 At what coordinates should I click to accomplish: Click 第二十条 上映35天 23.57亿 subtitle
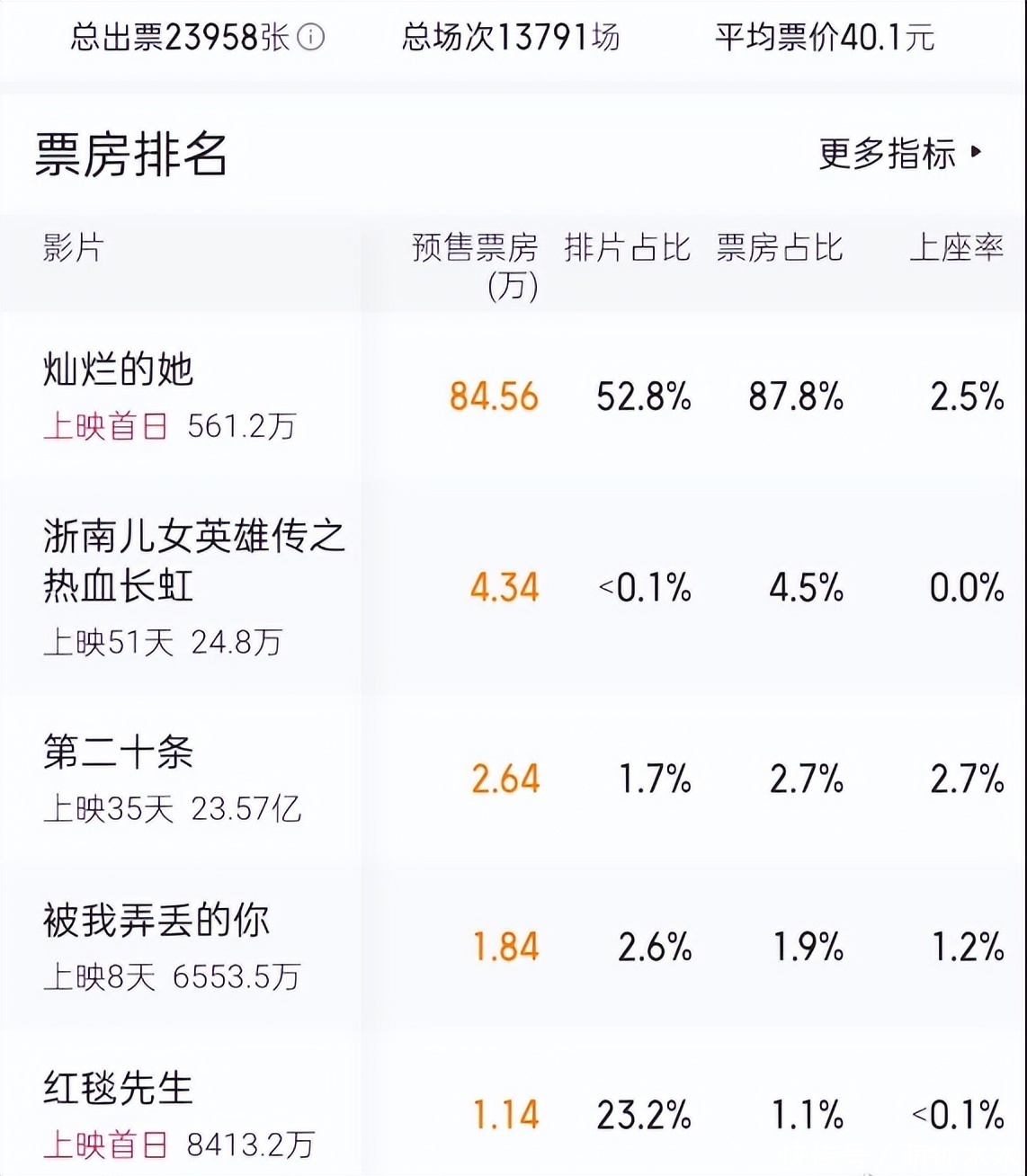pos(172,809)
